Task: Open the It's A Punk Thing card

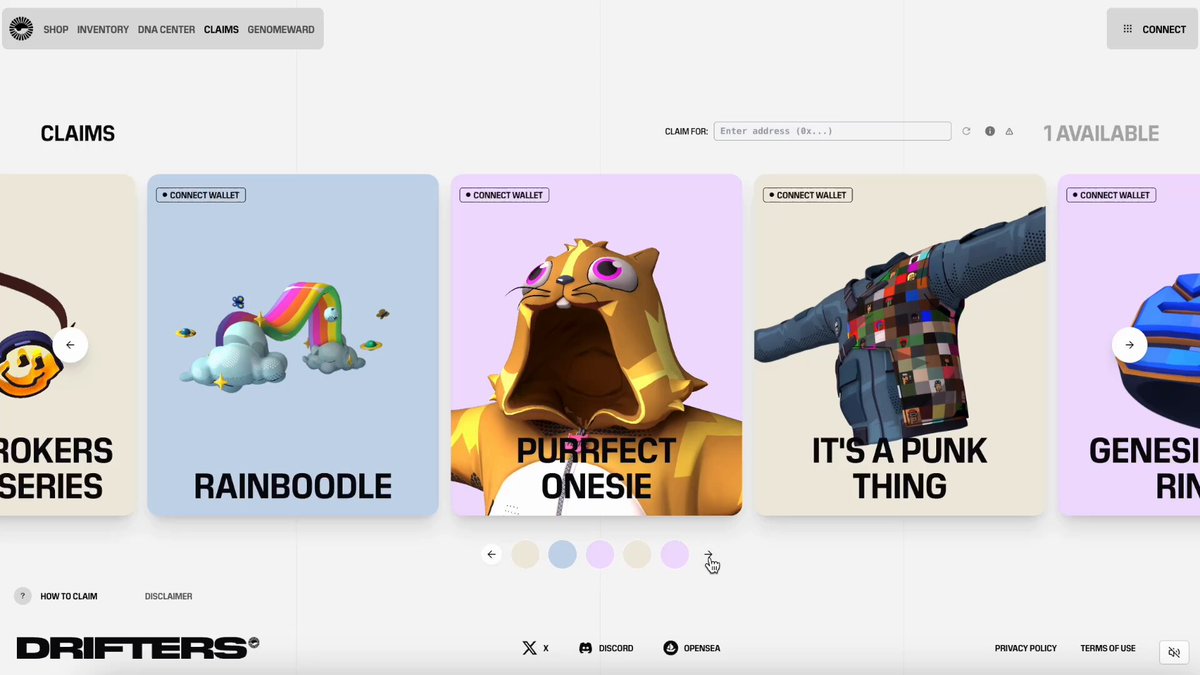Action: [900, 345]
